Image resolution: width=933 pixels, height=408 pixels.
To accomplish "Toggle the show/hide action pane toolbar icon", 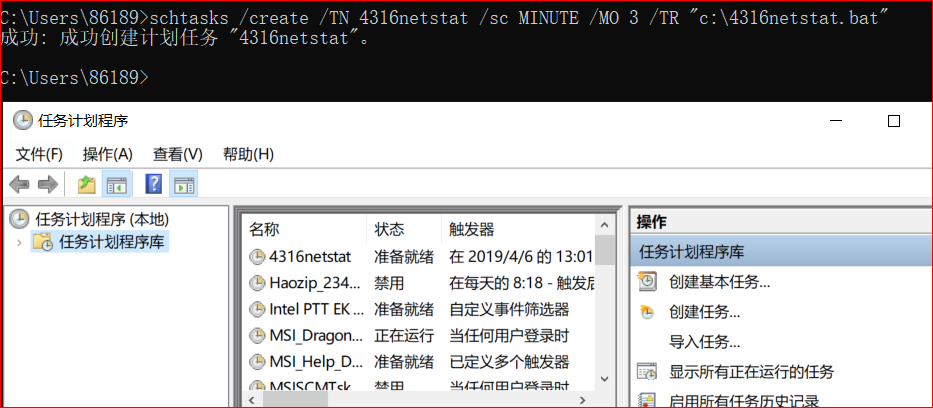I will click(x=183, y=184).
